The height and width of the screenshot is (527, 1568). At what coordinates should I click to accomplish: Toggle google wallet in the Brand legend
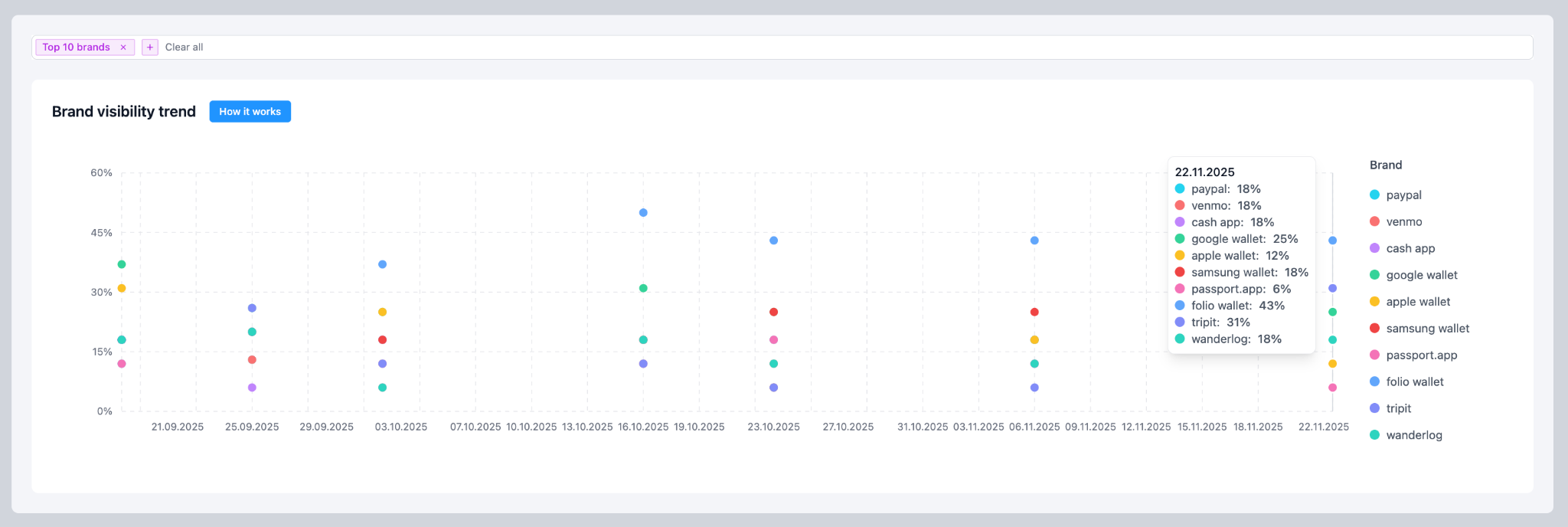point(1413,275)
